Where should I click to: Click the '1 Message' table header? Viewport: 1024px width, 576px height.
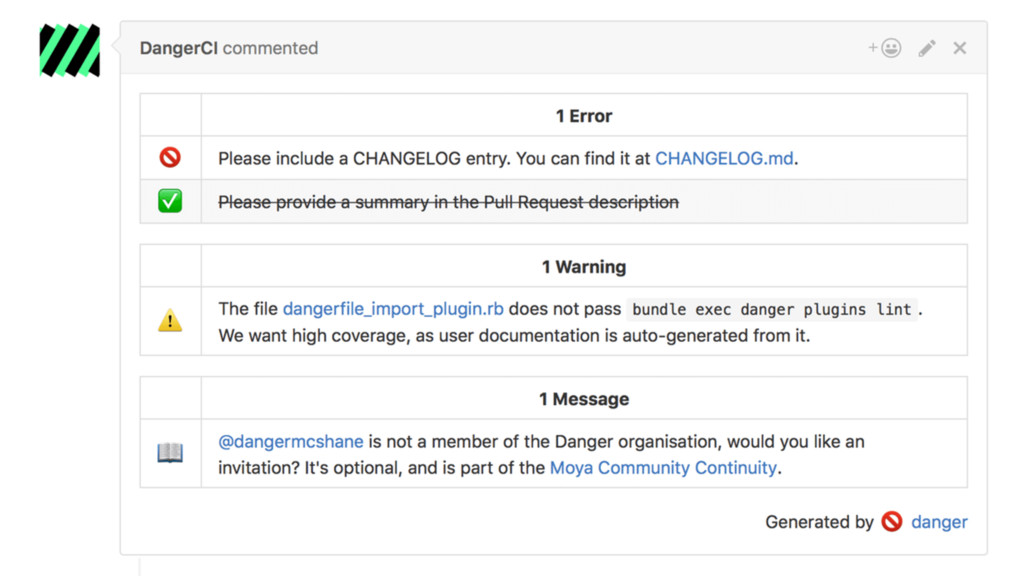pyautogui.click(x=584, y=399)
